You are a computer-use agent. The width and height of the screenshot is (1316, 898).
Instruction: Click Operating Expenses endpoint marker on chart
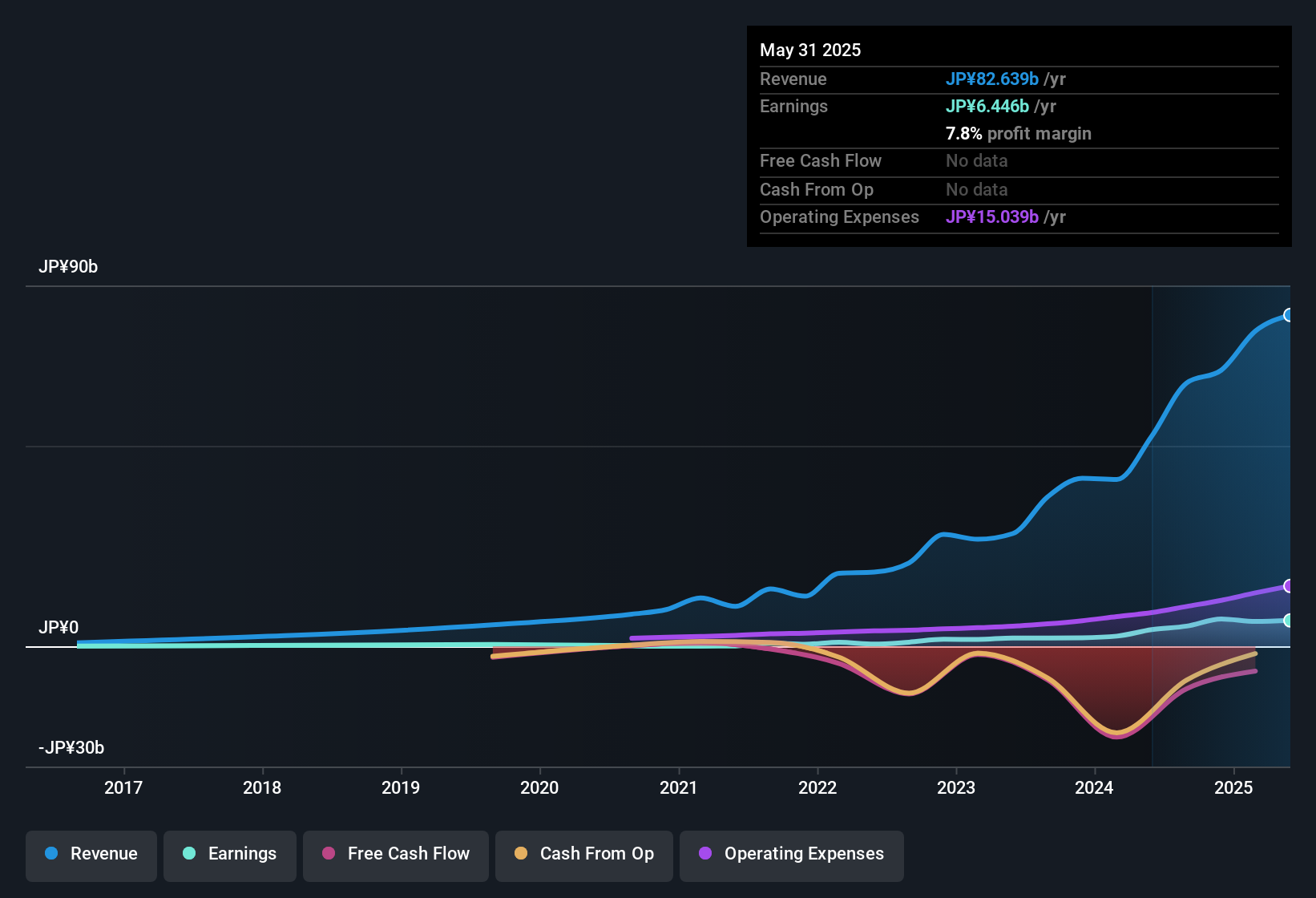click(x=1288, y=586)
